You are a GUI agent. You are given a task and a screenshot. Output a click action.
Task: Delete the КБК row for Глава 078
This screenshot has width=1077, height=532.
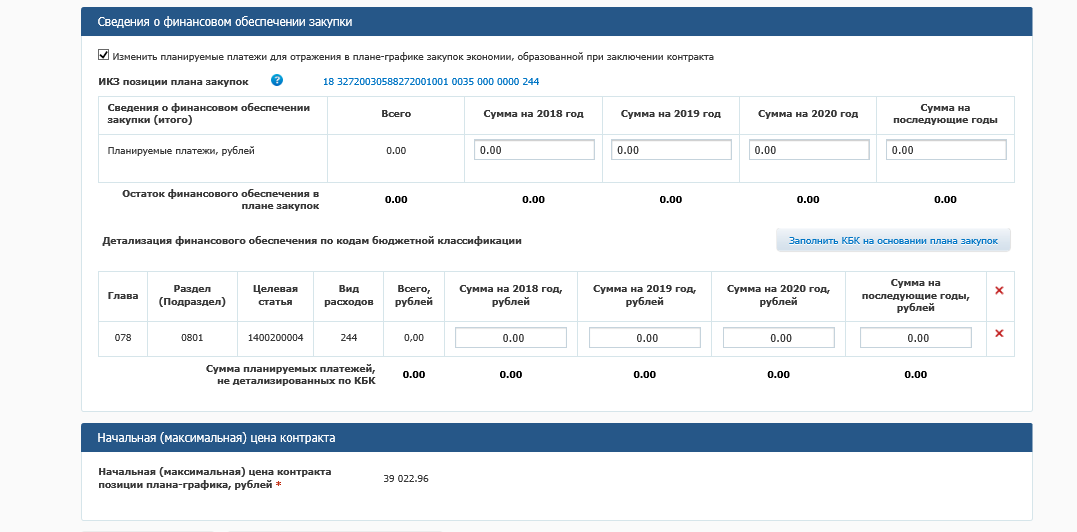coord(999,334)
